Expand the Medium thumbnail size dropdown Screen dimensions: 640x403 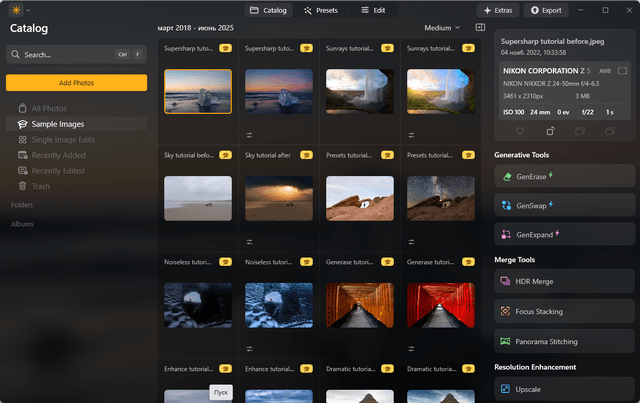[x=442, y=28]
